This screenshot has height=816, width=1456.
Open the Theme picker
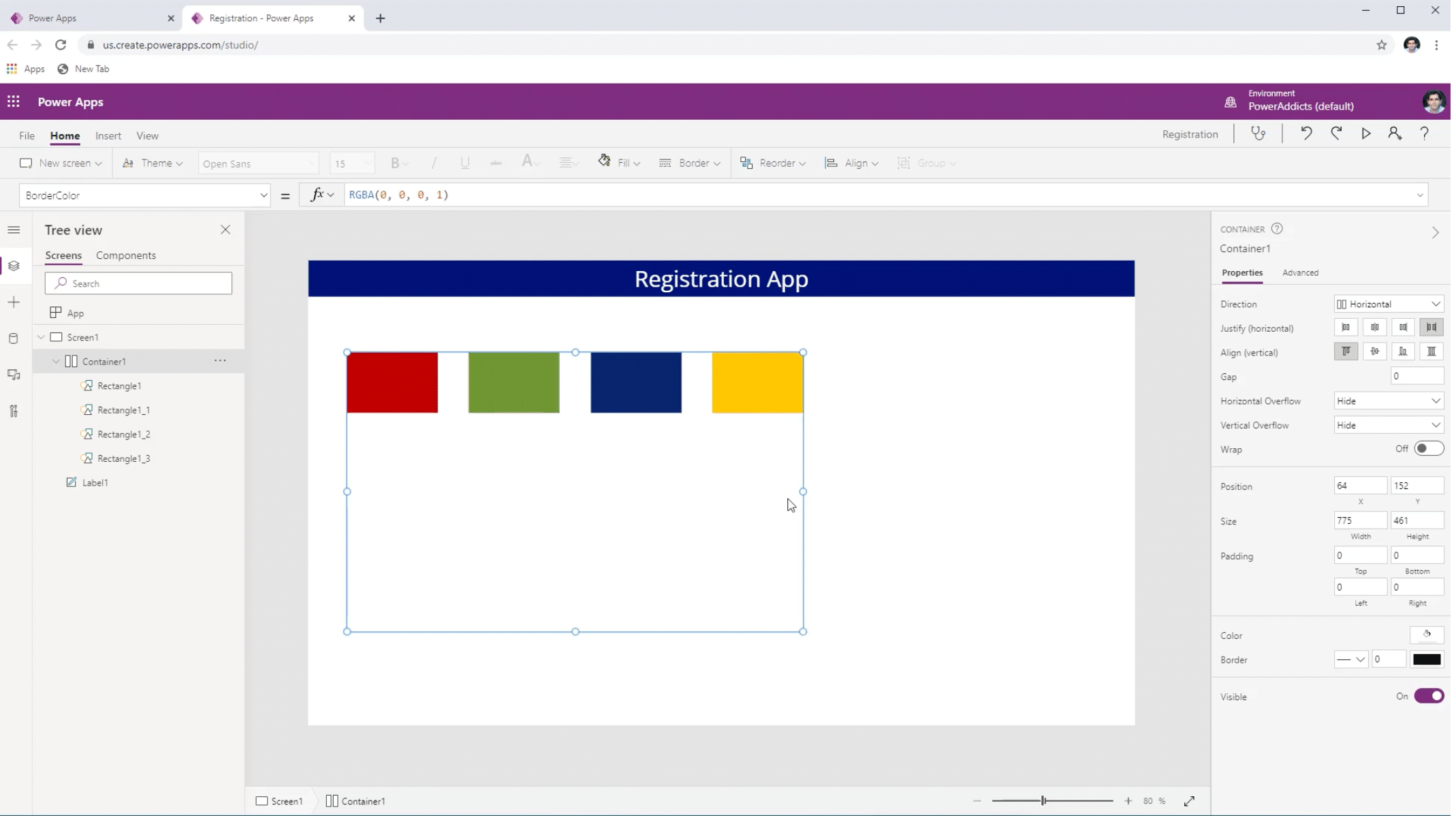(x=153, y=163)
